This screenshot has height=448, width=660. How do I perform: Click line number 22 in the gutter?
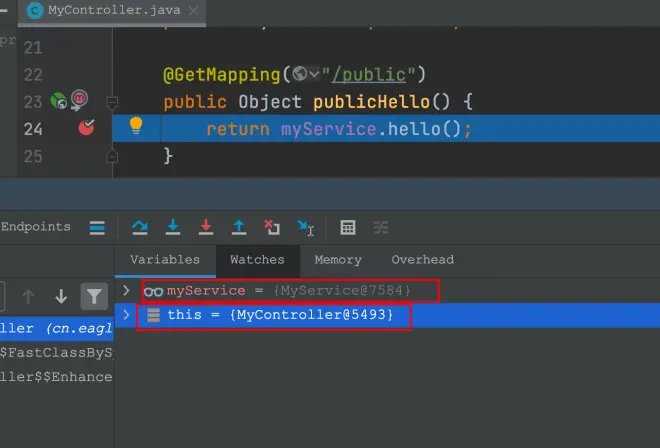tap(33, 75)
